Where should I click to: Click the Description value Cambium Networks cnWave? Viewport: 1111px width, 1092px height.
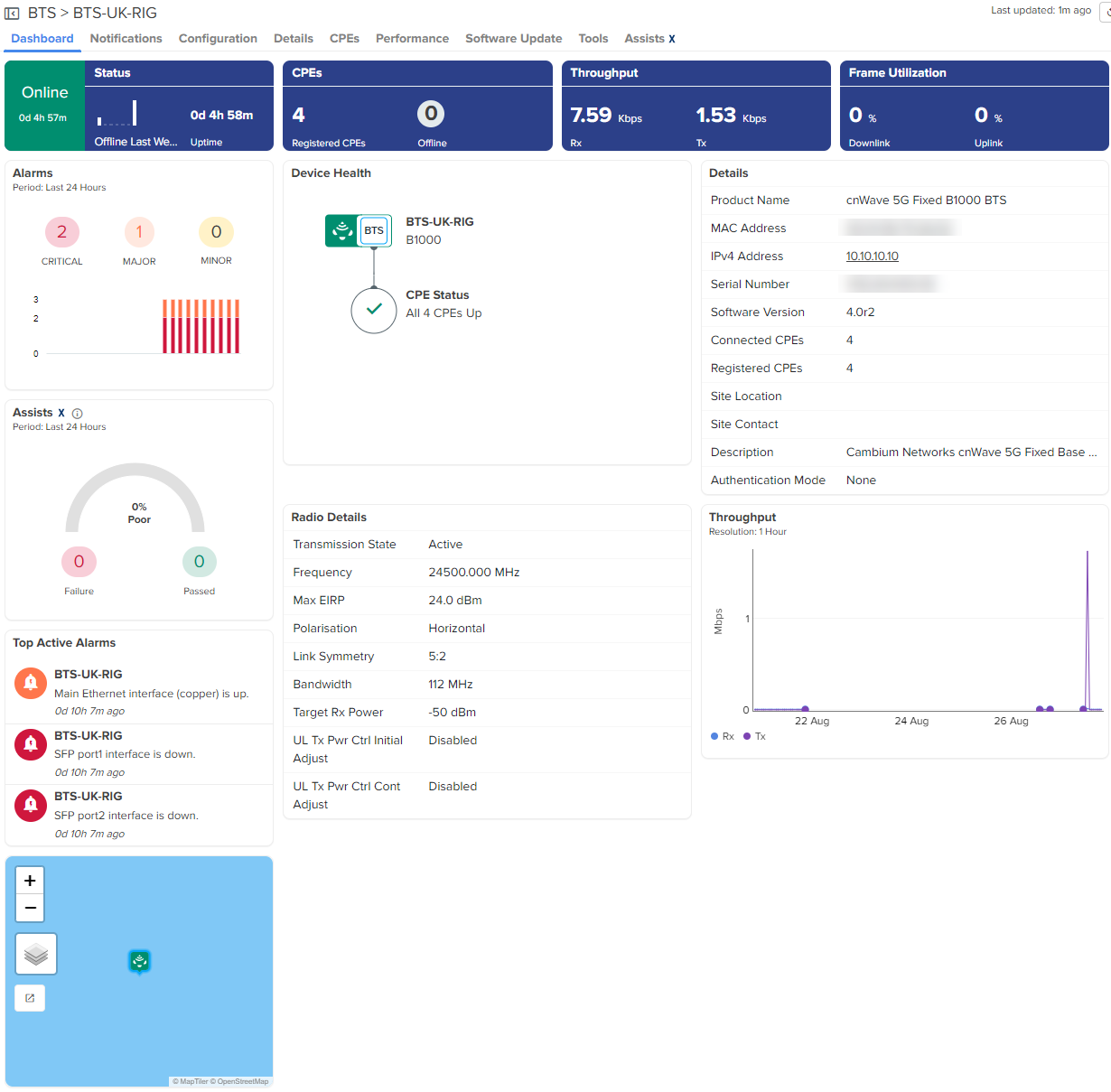tap(972, 453)
